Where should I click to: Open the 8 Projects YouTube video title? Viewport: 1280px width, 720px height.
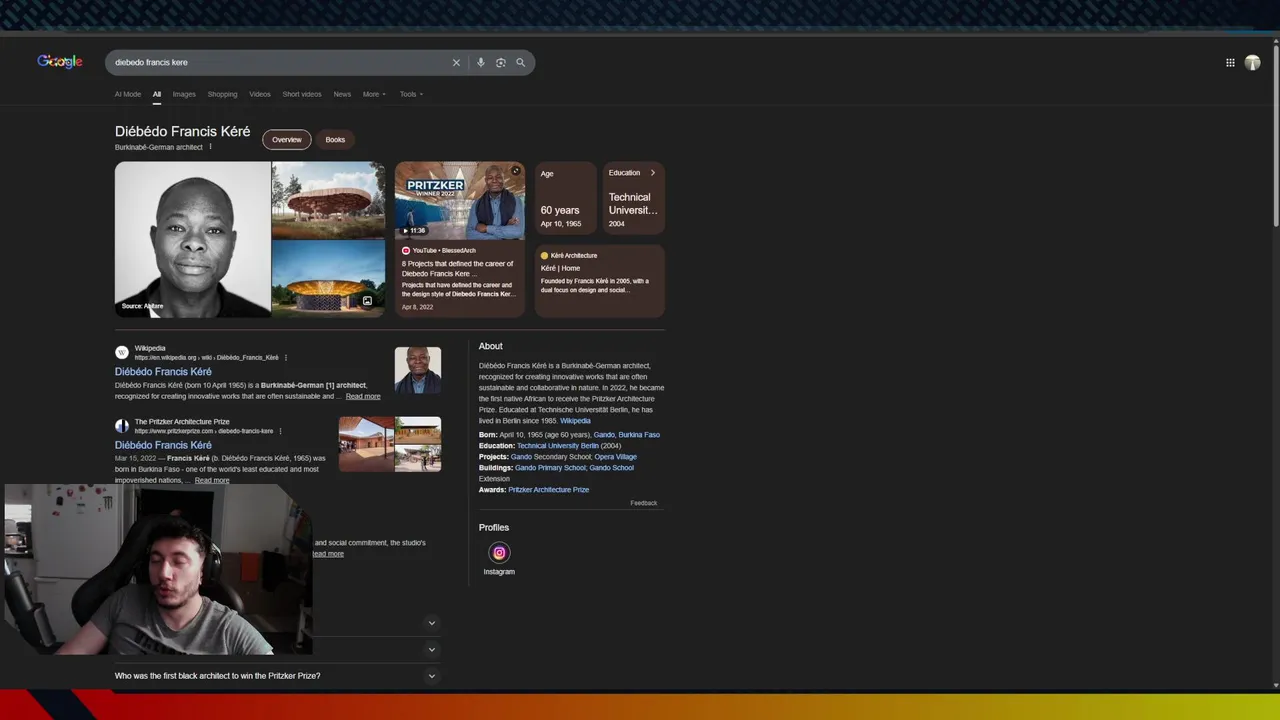tap(458, 269)
